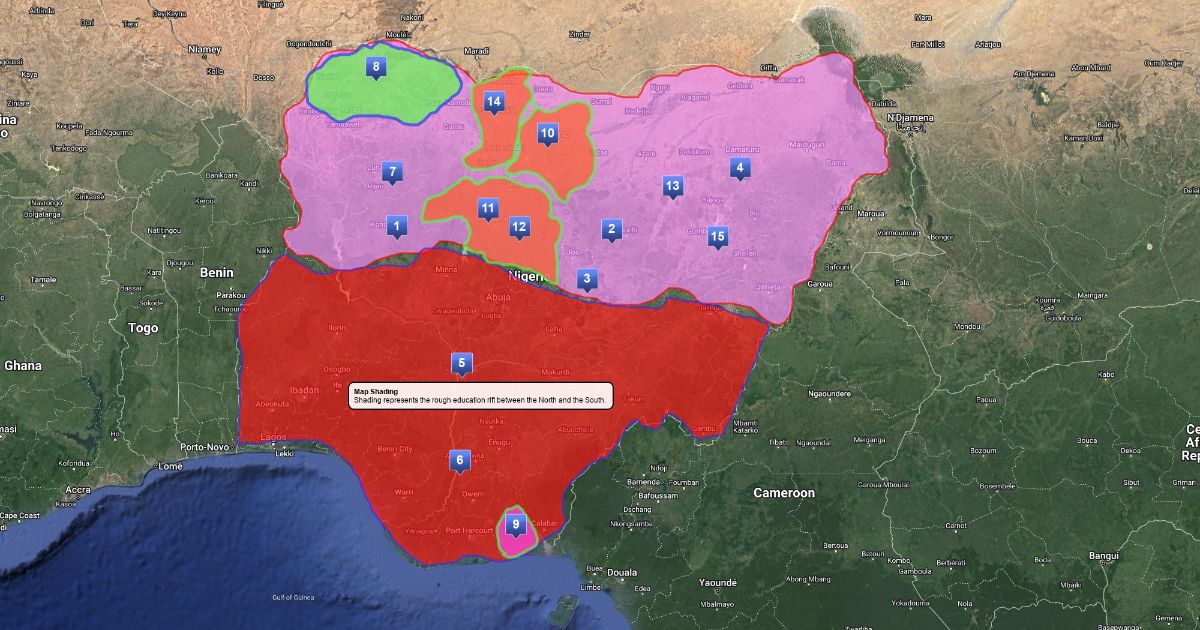Open marker number 10 on the map

pos(547,132)
